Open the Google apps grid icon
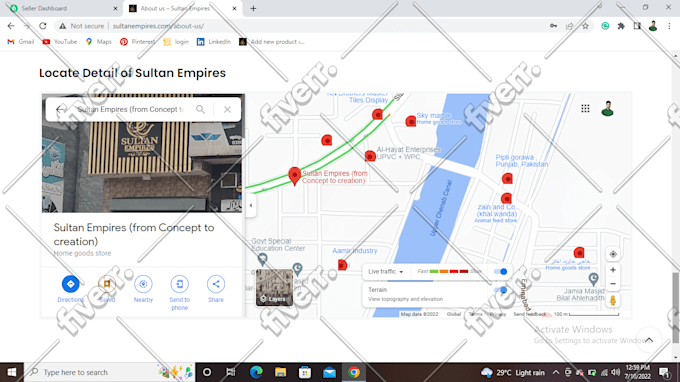The image size is (680, 382). pos(585,108)
